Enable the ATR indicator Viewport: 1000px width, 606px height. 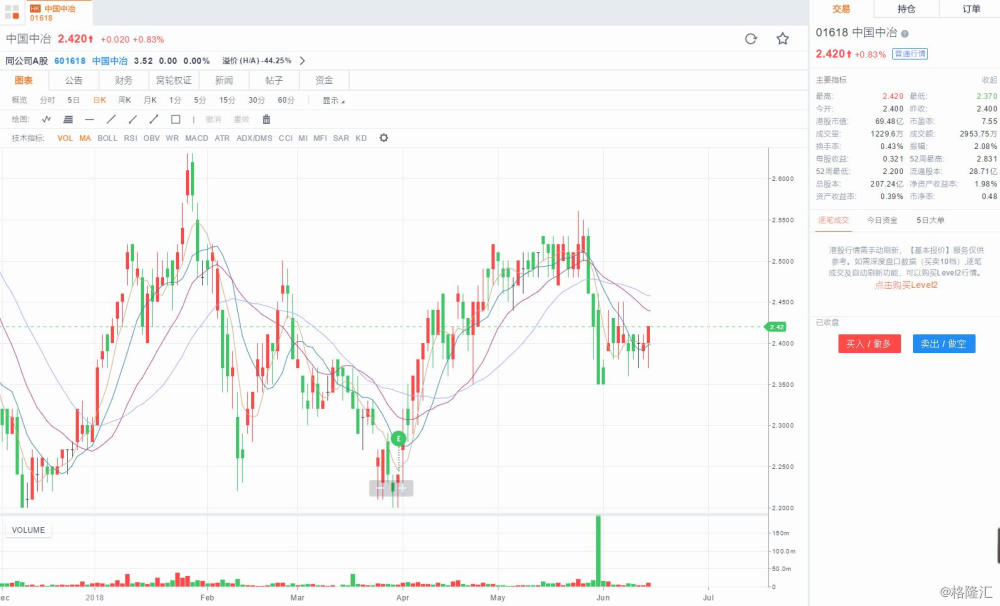tap(222, 138)
